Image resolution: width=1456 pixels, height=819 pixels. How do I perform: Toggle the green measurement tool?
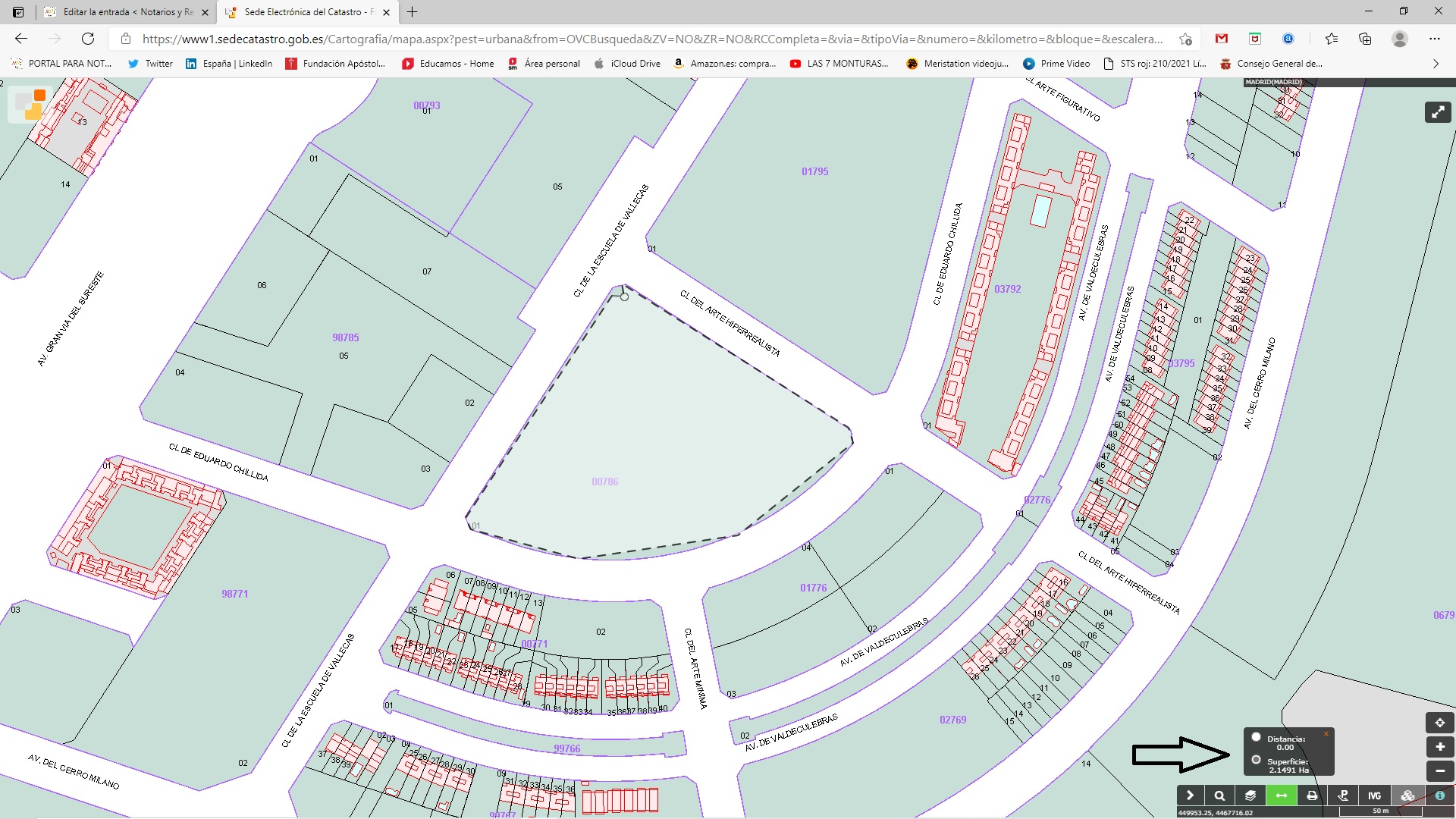(1282, 795)
